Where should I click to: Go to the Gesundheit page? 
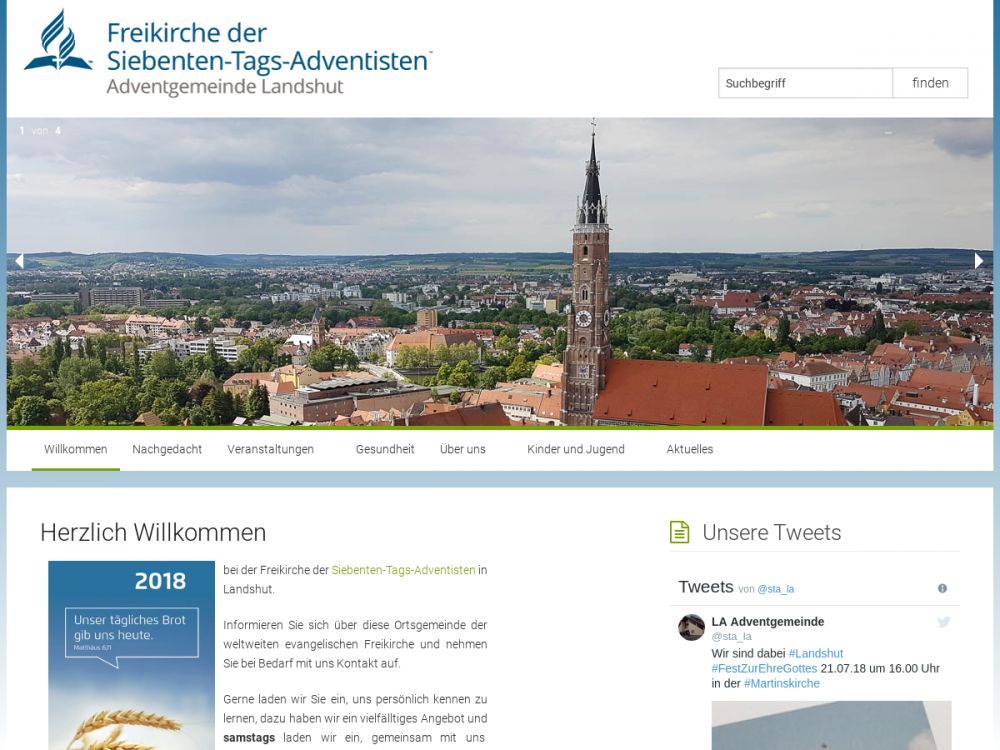pos(385,449)
